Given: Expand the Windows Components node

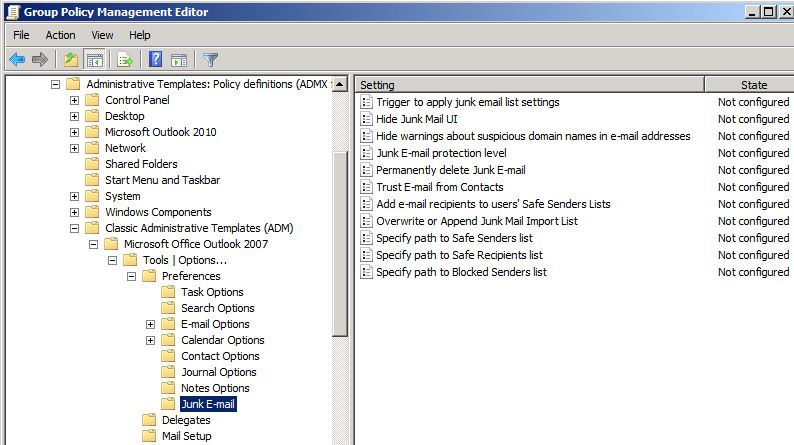Looking at the screenshot, I should (x=74, y=212).
